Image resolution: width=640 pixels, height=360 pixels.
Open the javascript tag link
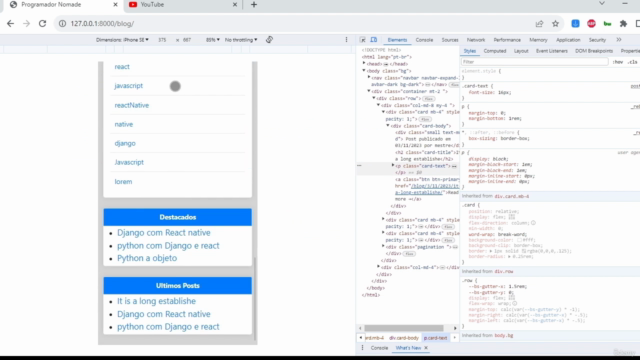[129, 86]
